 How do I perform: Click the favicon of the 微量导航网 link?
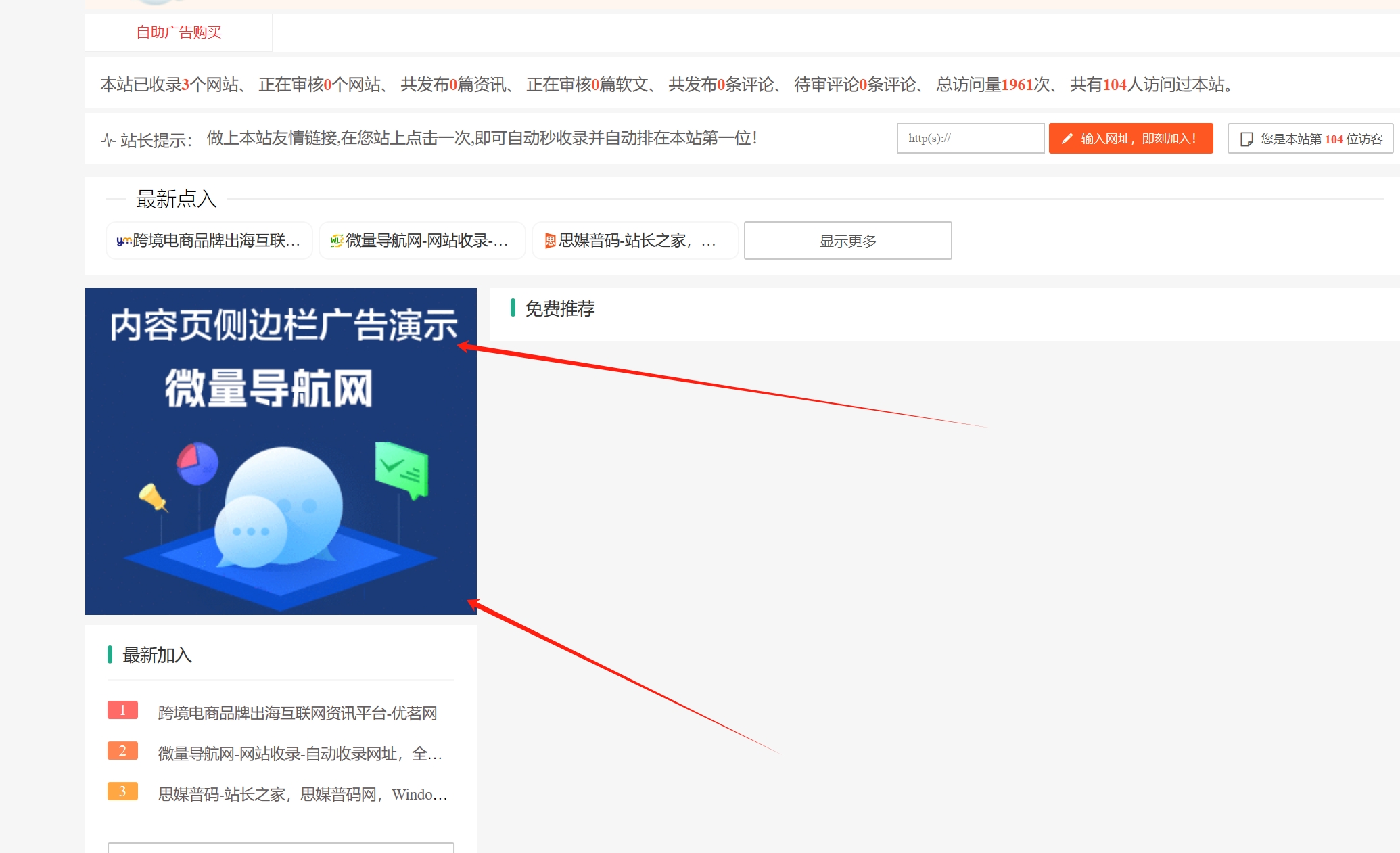coord(337,241)
